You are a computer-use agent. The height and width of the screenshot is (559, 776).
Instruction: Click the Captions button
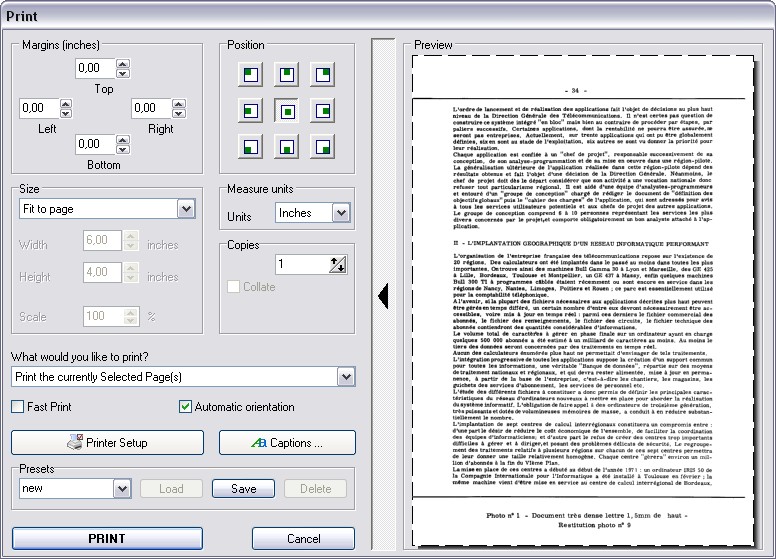tap(287, 442)
